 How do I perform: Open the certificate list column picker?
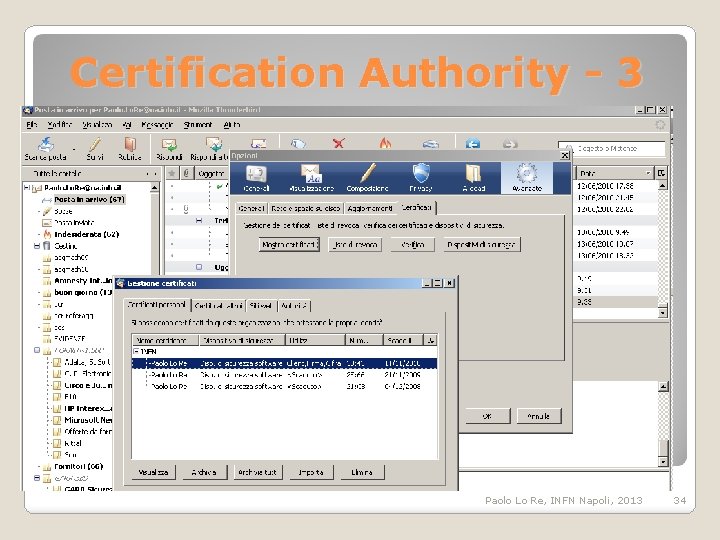(430, 340)
